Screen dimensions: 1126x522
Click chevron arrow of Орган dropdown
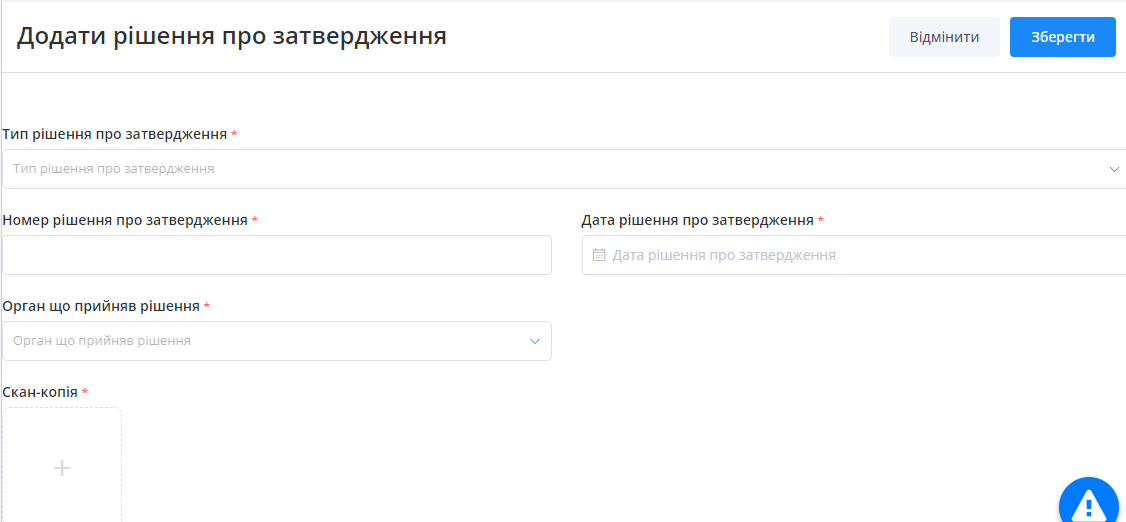[535, 341]
